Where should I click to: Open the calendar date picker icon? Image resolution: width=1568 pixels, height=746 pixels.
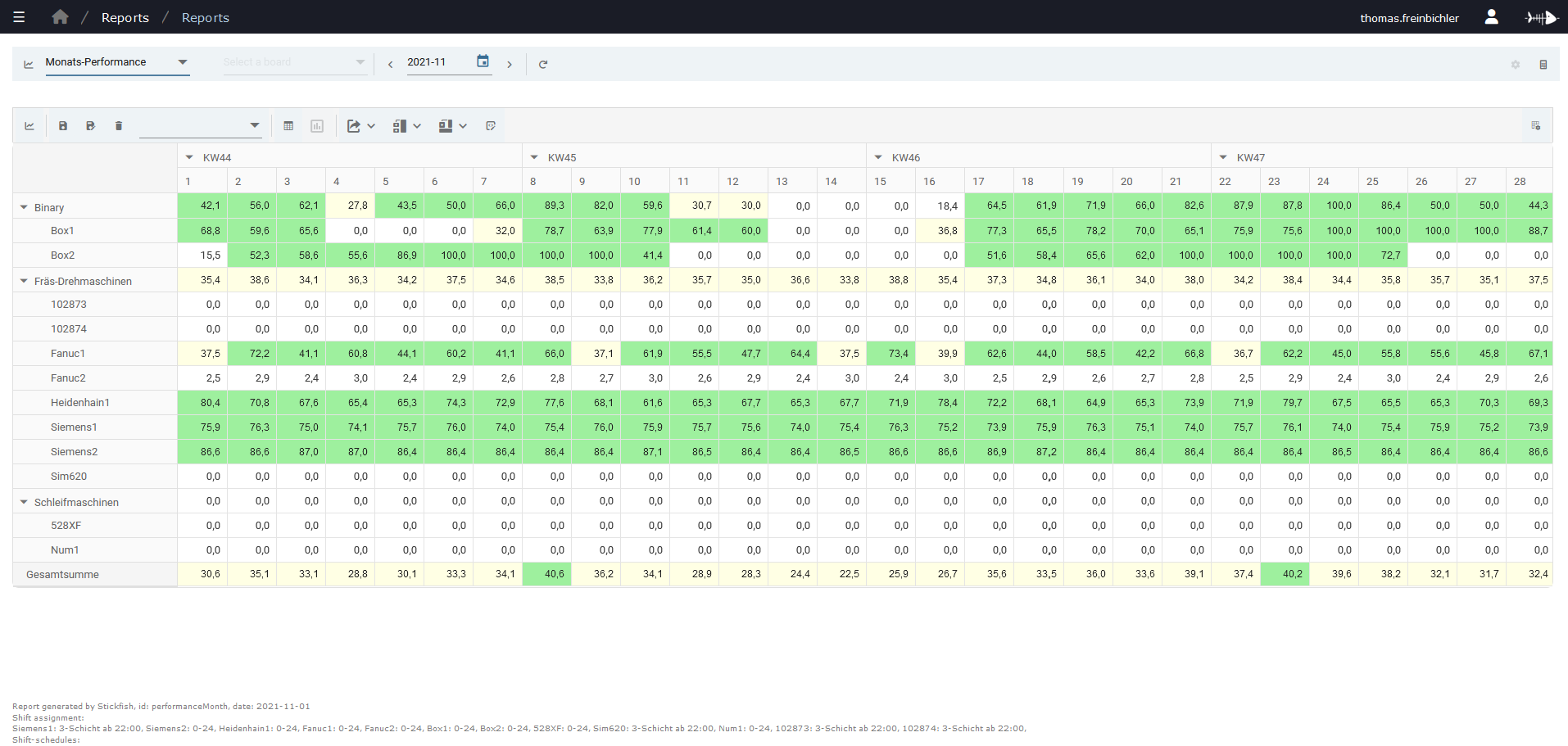pos(483,61)
